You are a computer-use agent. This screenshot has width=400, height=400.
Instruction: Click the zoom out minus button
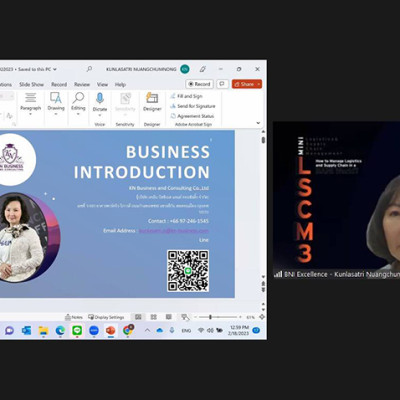pyautogui.click(x=196, y=317)
